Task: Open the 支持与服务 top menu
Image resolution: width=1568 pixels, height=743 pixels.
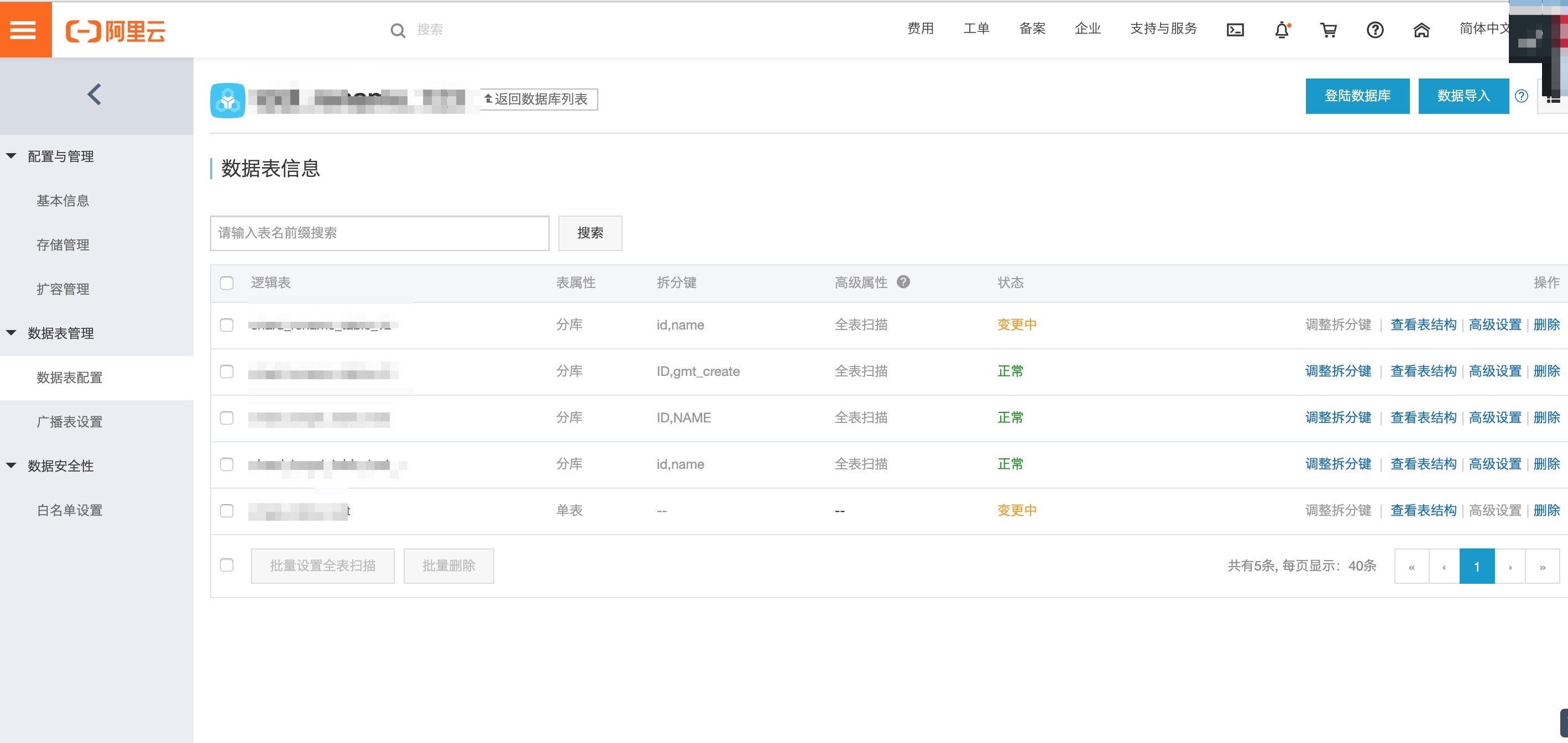Action: 1163,29
